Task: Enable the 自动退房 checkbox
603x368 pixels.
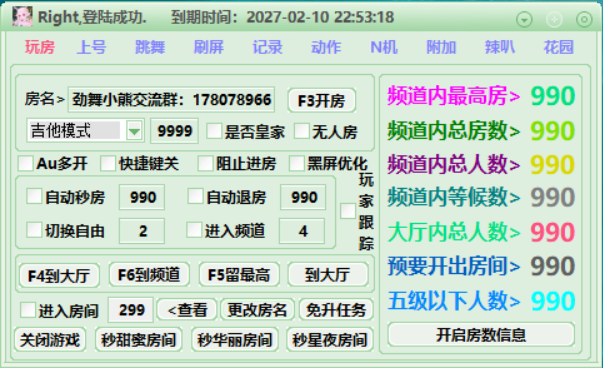Action: tap(195, 196)
